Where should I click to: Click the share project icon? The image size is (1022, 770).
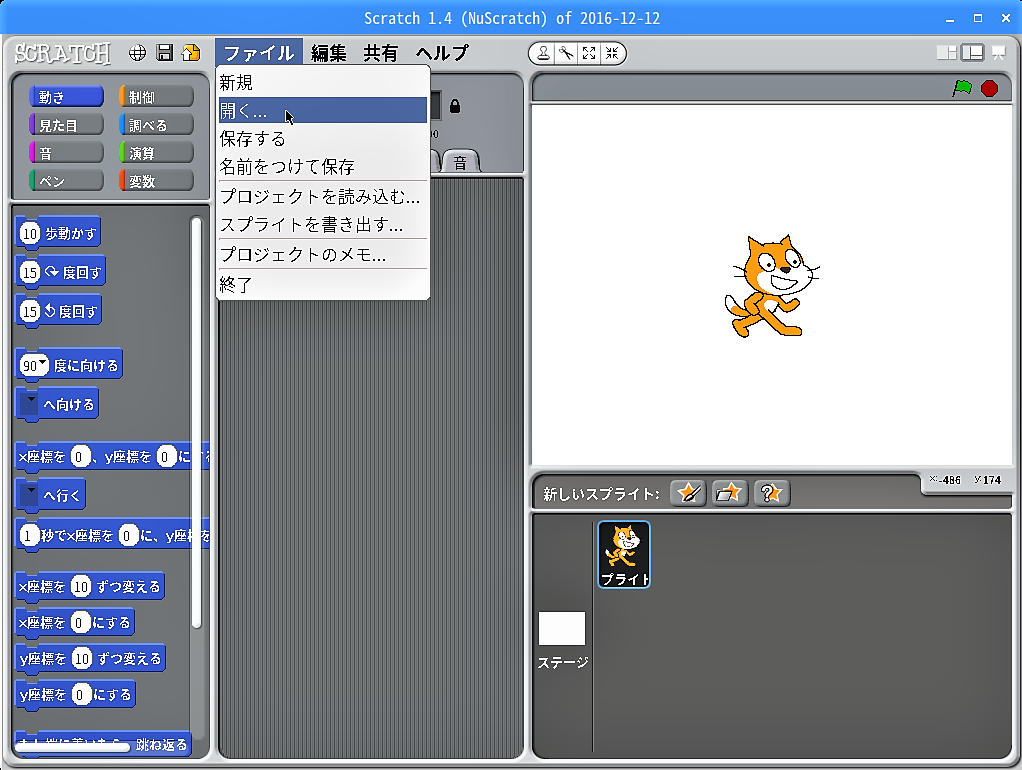pos(191,53)
